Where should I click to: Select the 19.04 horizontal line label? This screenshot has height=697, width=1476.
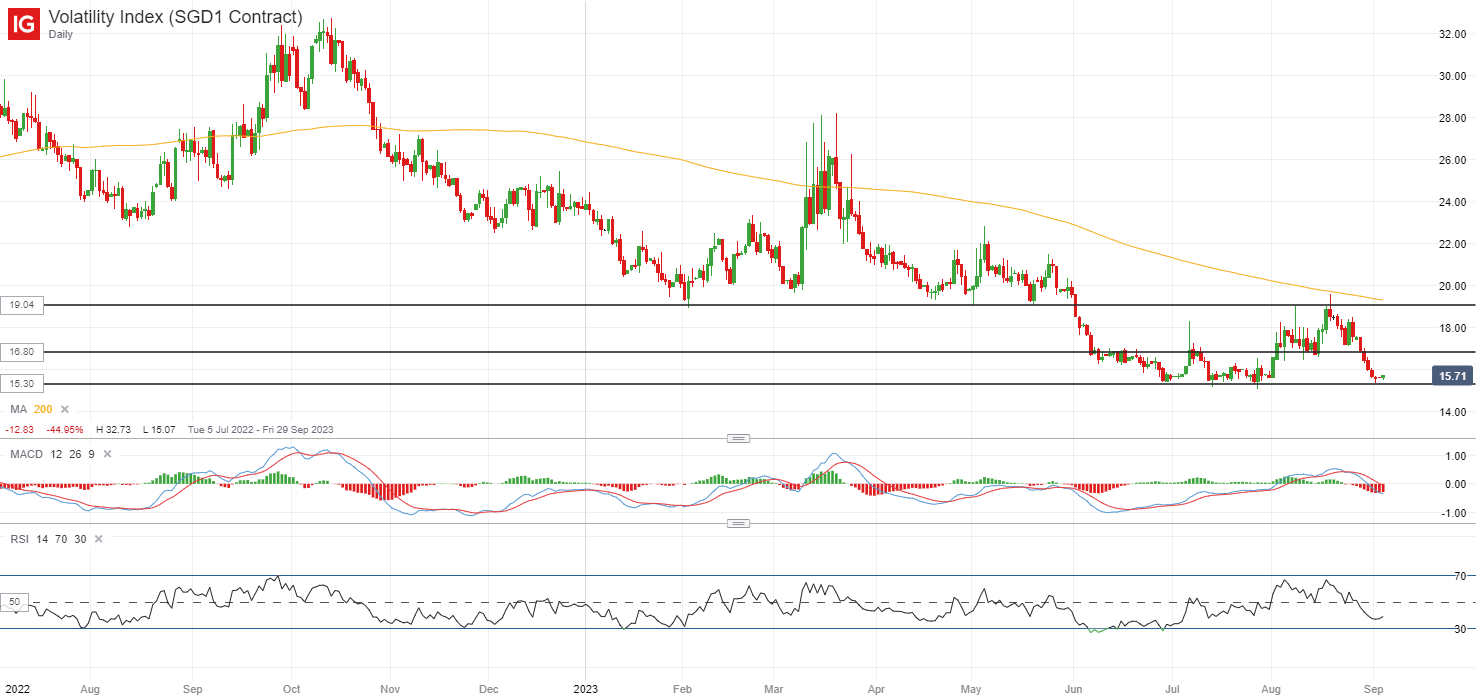click(x=22, y=307)
